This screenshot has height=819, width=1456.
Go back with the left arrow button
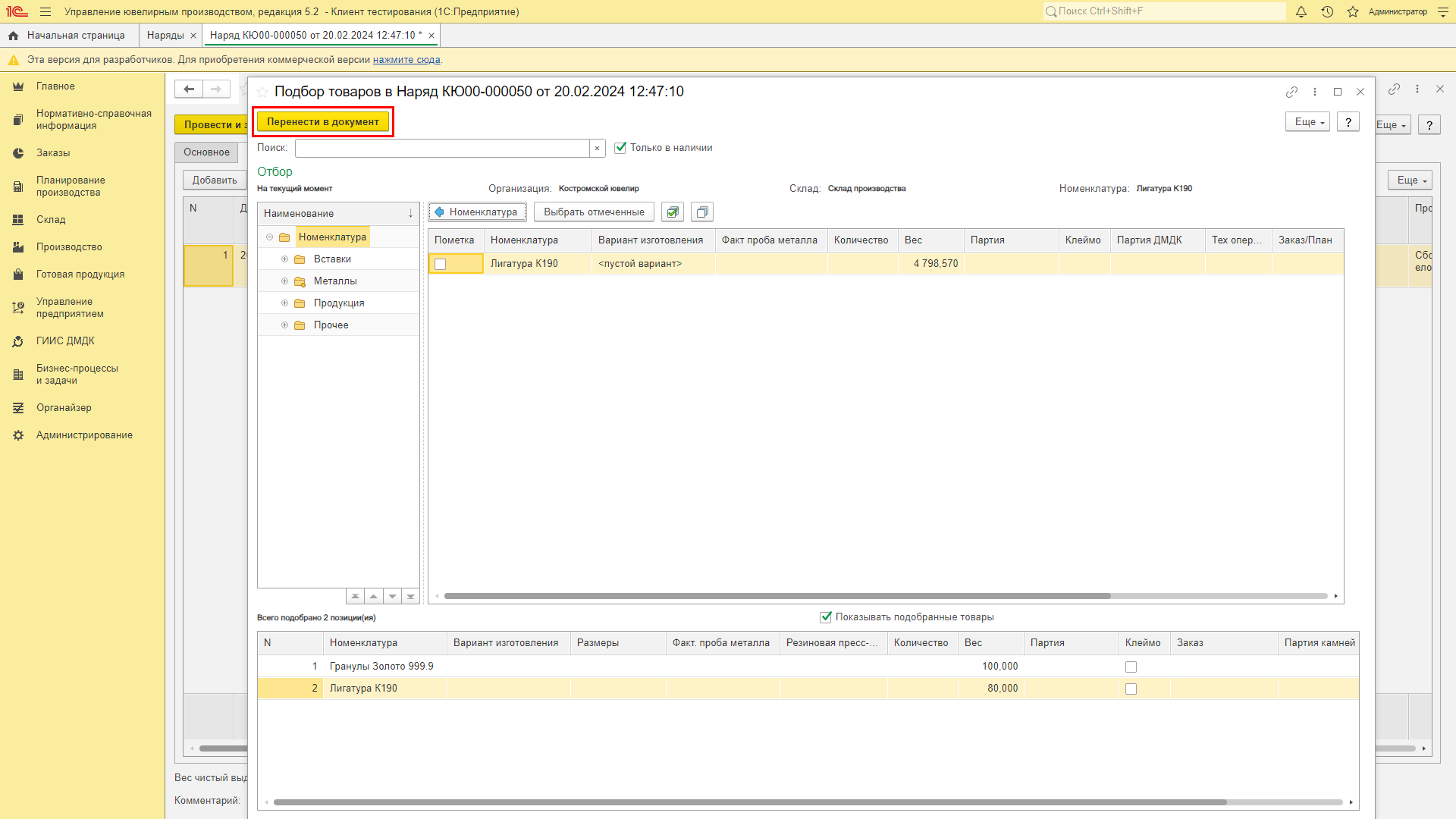coord(189,89)
